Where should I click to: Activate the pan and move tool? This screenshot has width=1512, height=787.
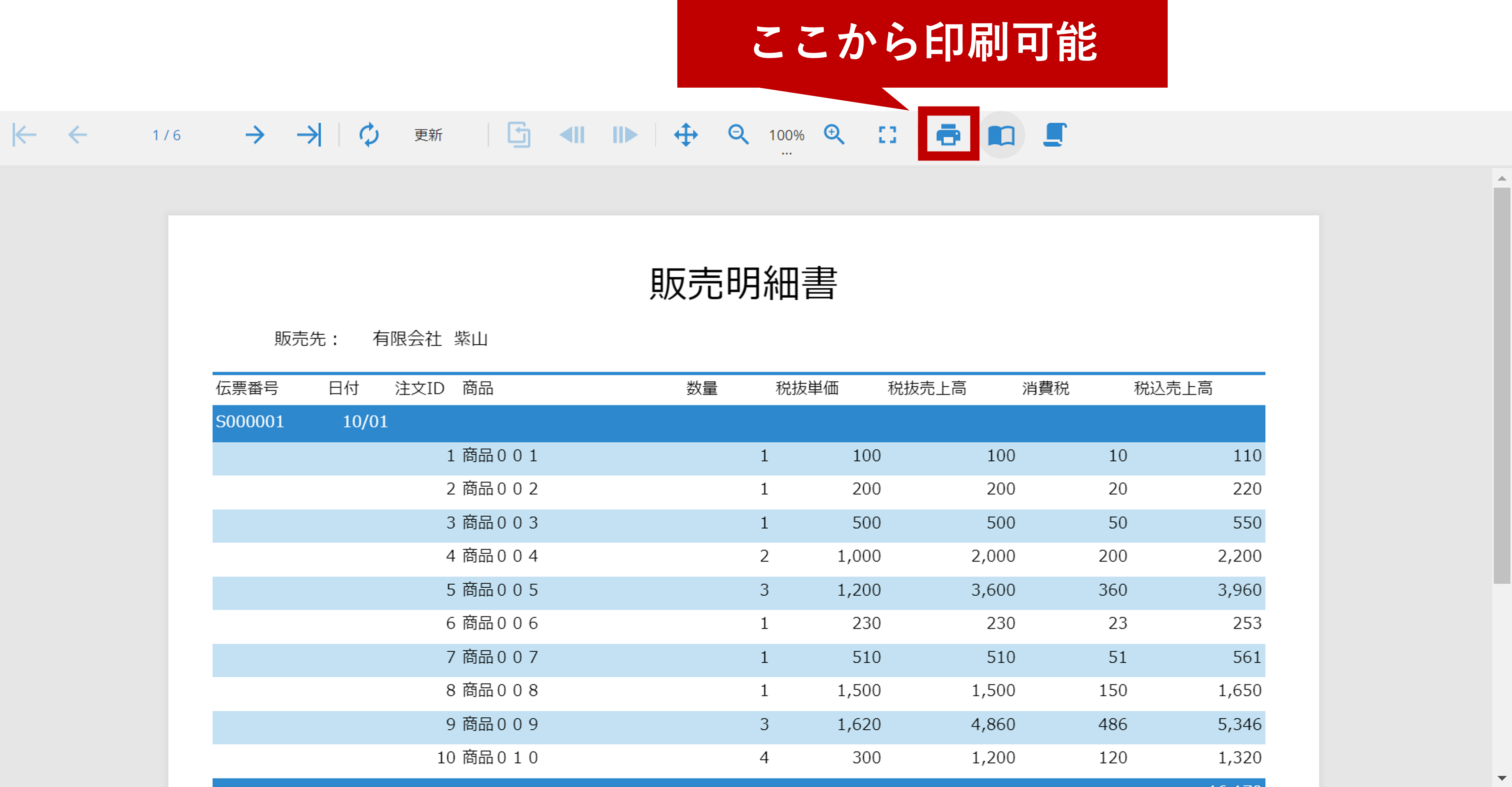687,134
